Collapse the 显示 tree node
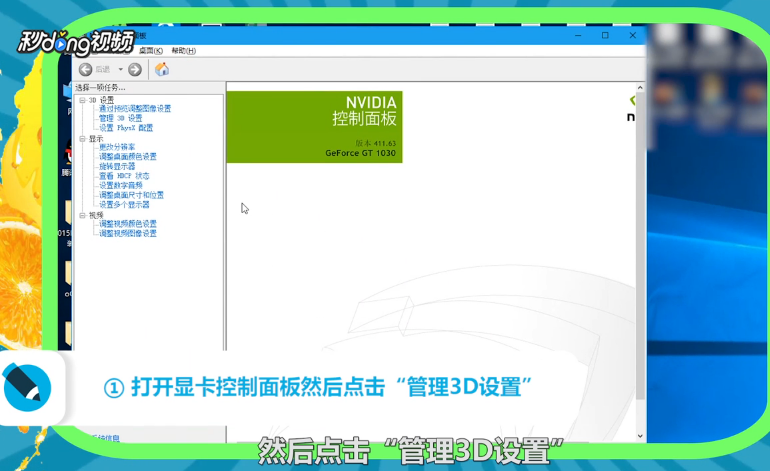The height and width of the screenshot is (471, 770). coord(82,139)
